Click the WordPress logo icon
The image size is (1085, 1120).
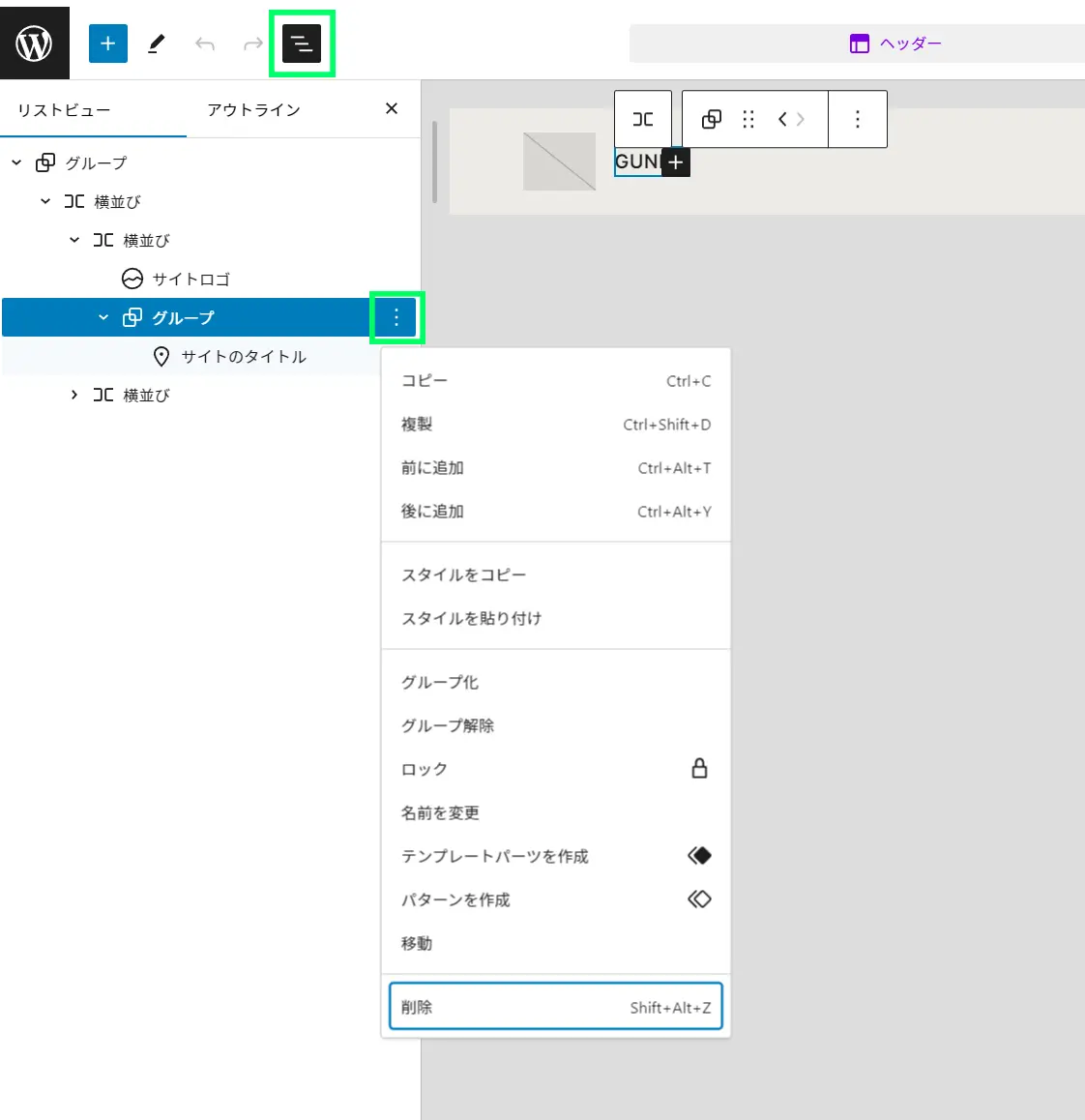pos(34,44)
